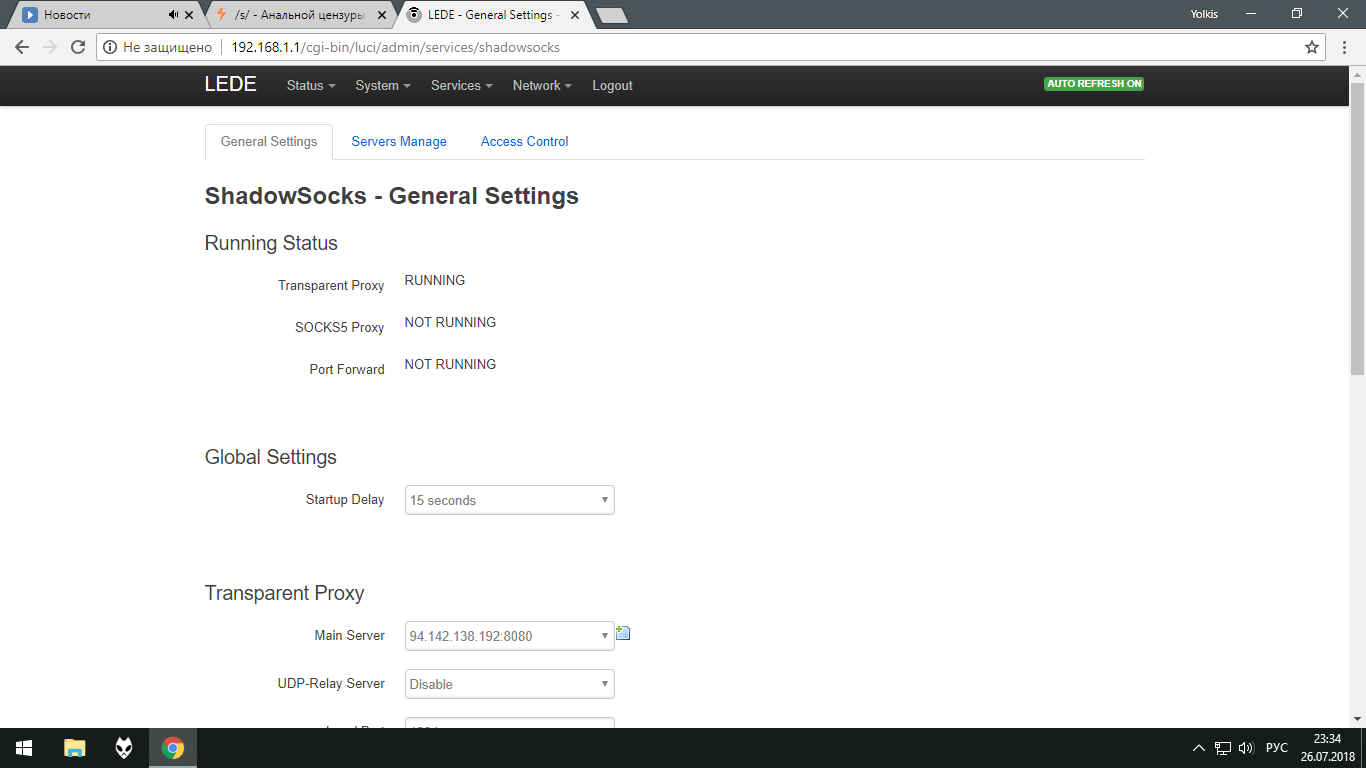Click the LEDE brand link
The width and height of the screenshot is (1366, 768).
231,85
